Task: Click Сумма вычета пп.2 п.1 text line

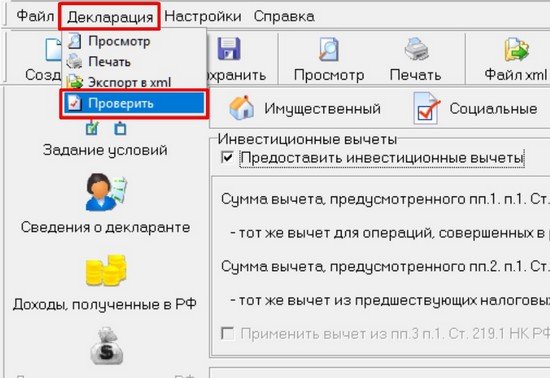Action: (x=385, y=266)
